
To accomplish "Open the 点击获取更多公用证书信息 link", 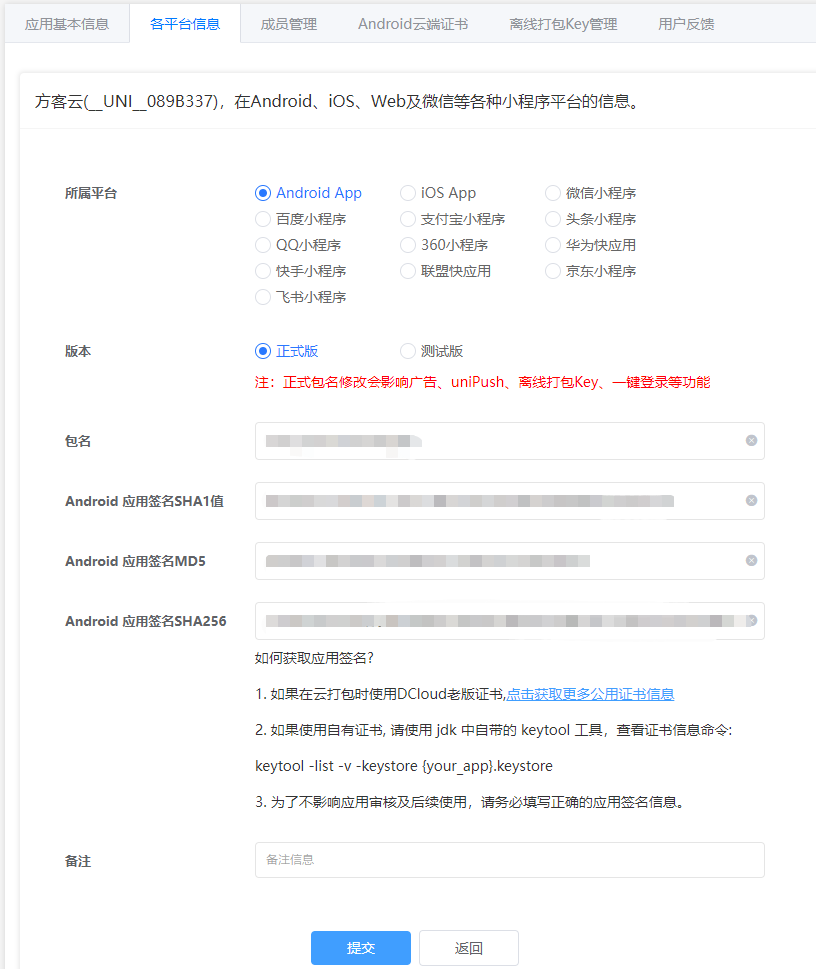I will (590, 695).
